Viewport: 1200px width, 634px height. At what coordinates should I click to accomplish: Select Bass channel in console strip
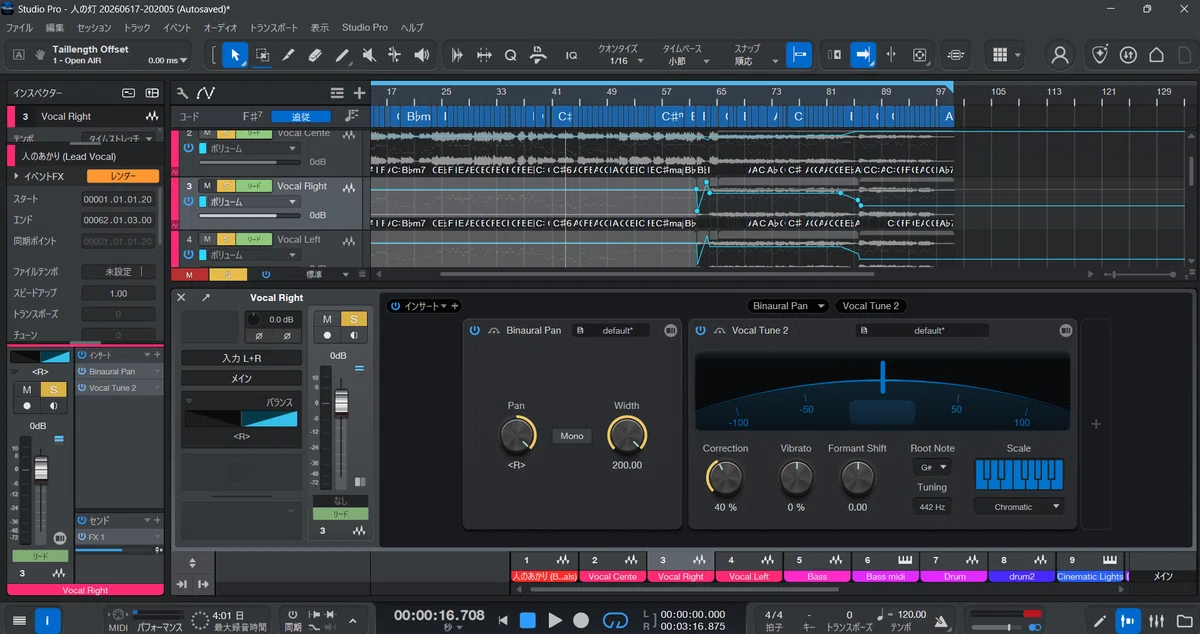click(x=817, y=568)
